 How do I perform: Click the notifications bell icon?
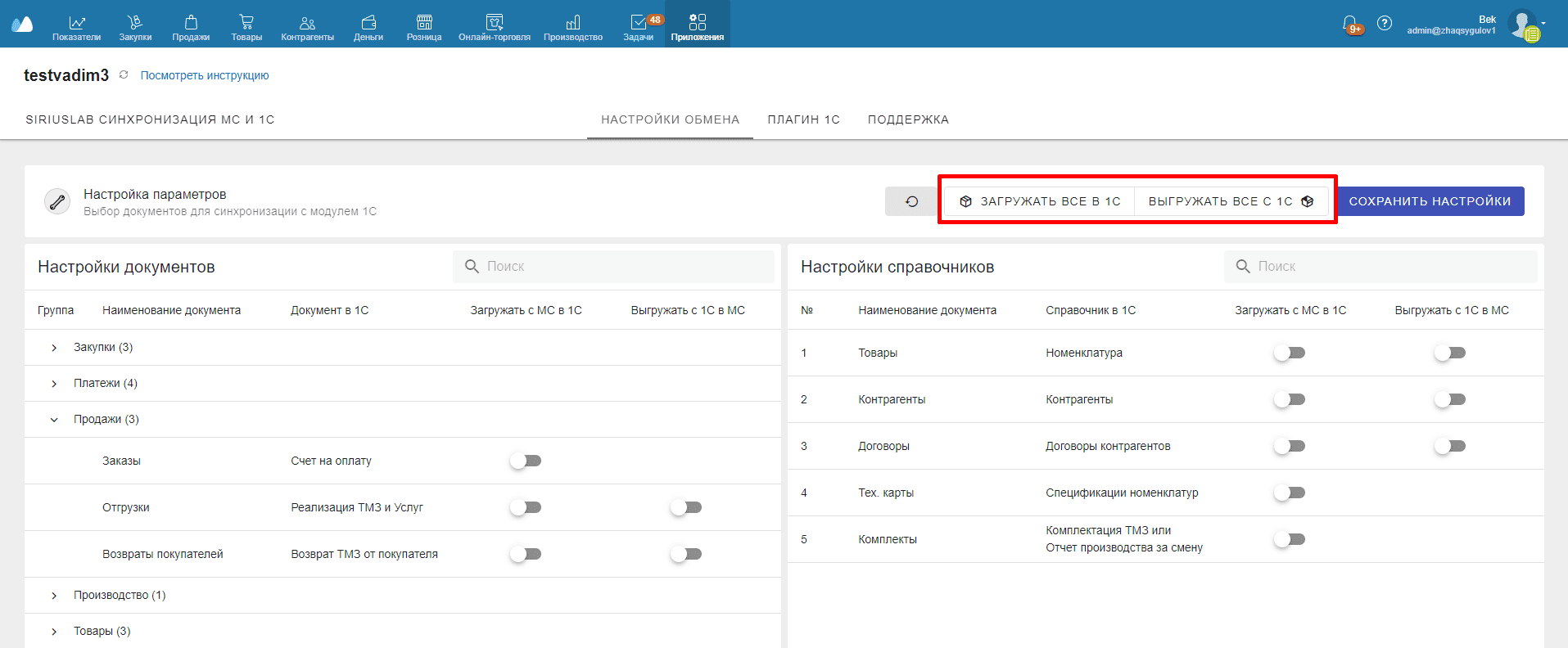(1350, 25)
